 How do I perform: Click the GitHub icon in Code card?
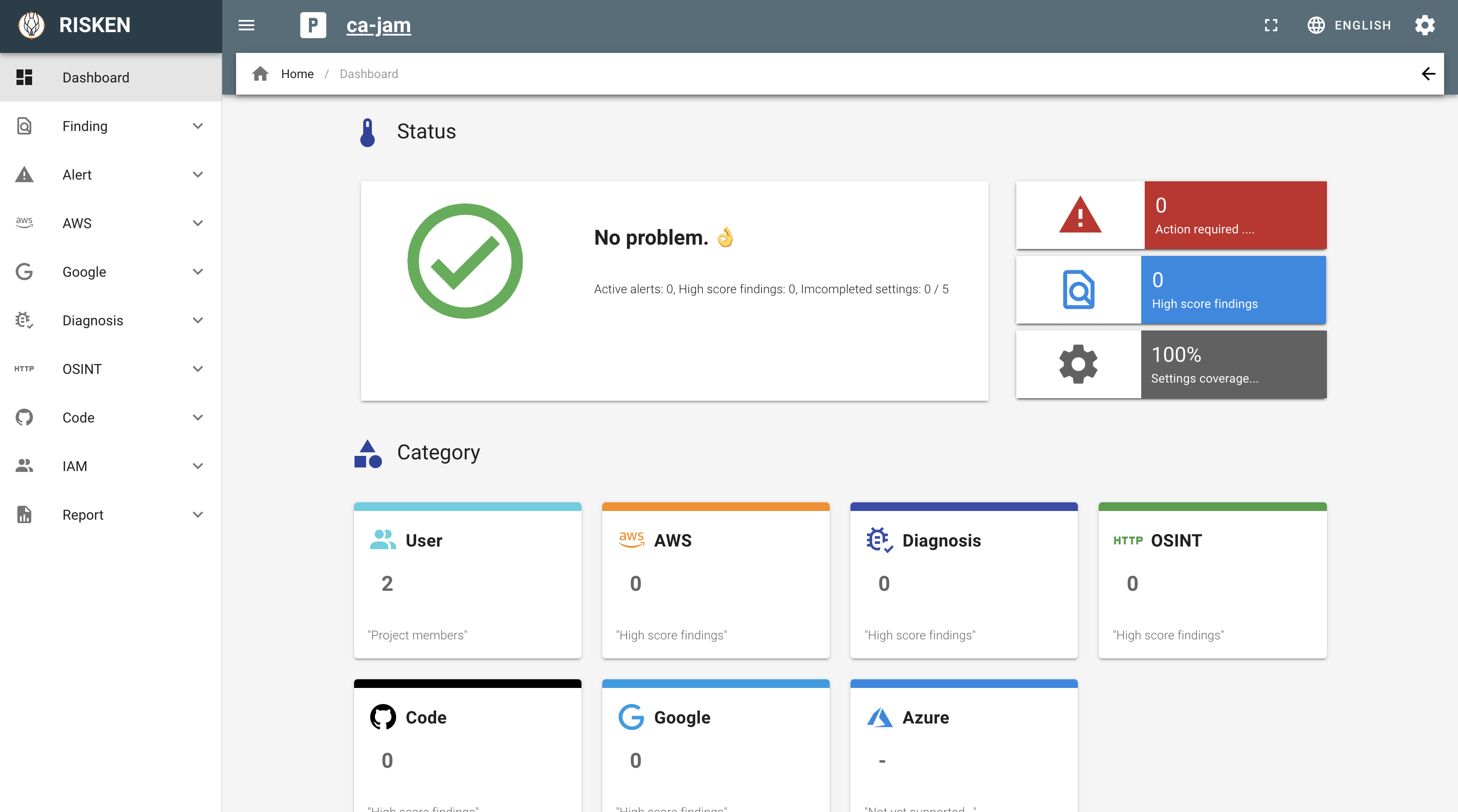(383, 717)
